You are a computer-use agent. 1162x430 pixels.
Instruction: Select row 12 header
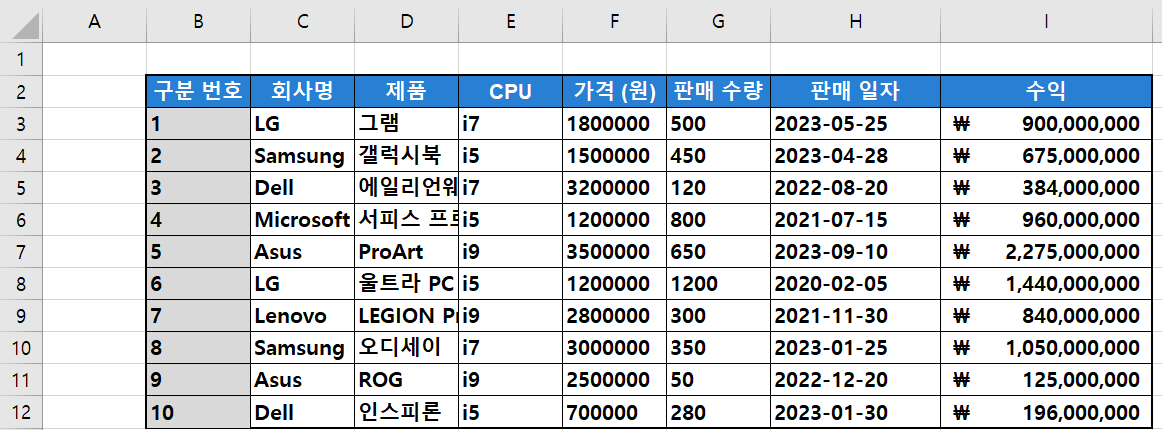click(x=21, y=411)
